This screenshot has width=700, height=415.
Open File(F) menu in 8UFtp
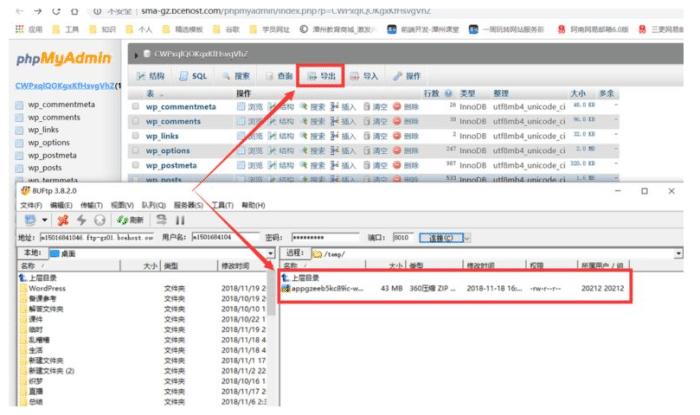coord(31,205)
